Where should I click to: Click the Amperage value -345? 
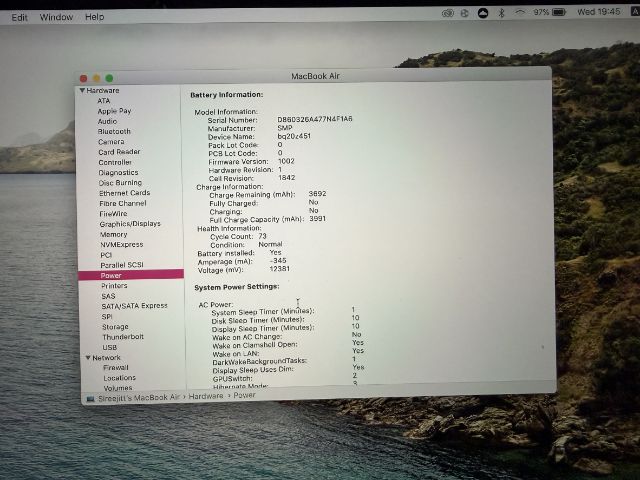coord(278,260)
